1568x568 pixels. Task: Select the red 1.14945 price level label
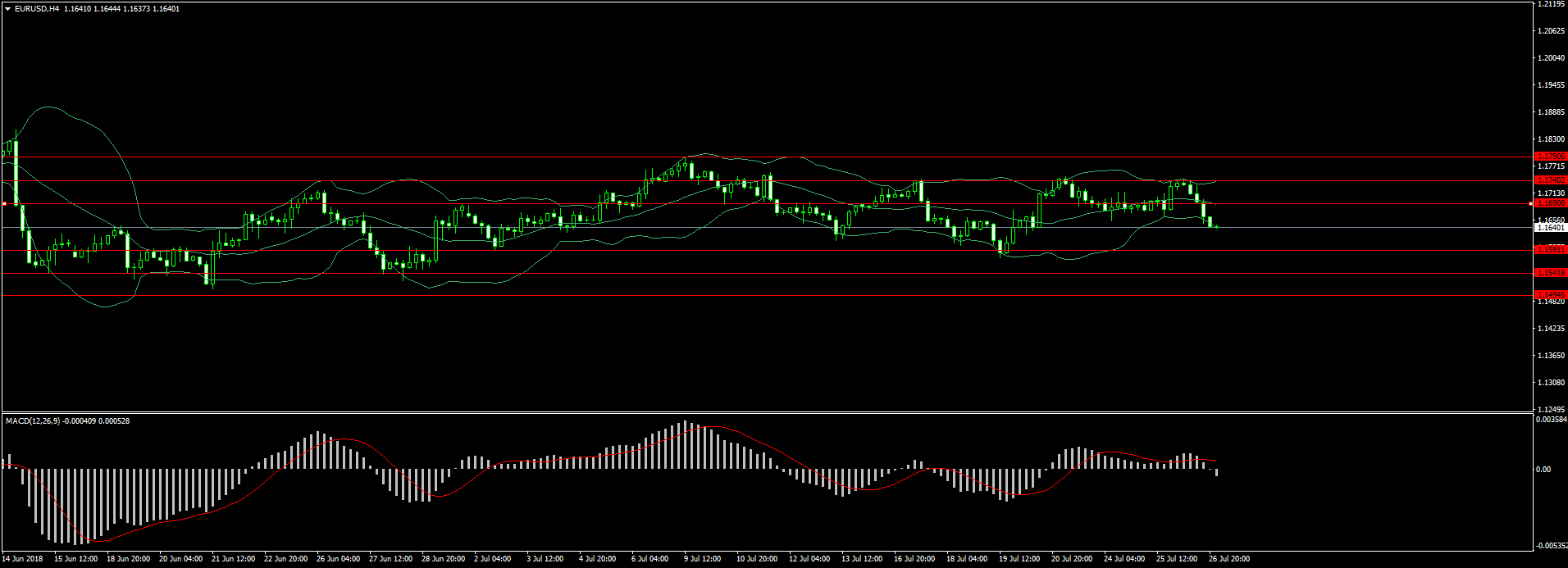coord(1550,295)
